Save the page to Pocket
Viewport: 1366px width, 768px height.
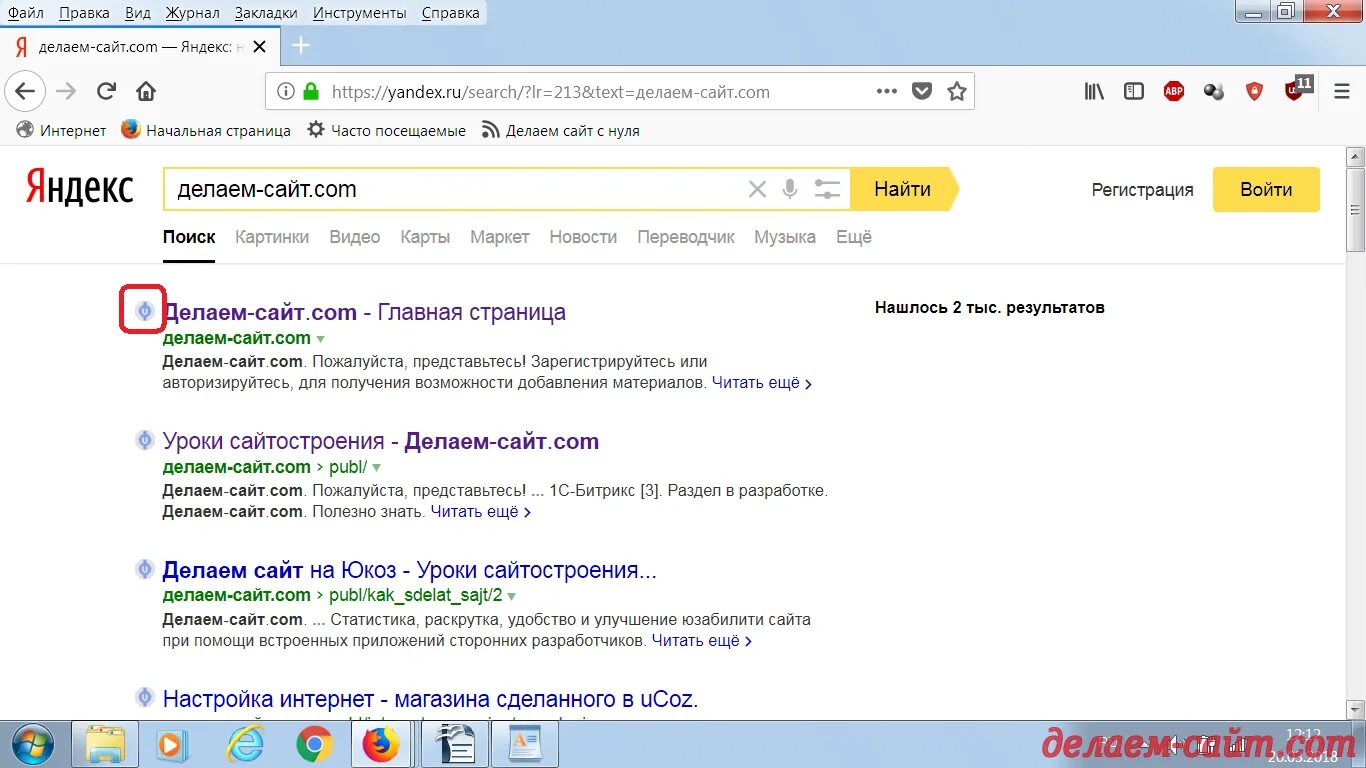pyautogui.click(x=922, y=92)
